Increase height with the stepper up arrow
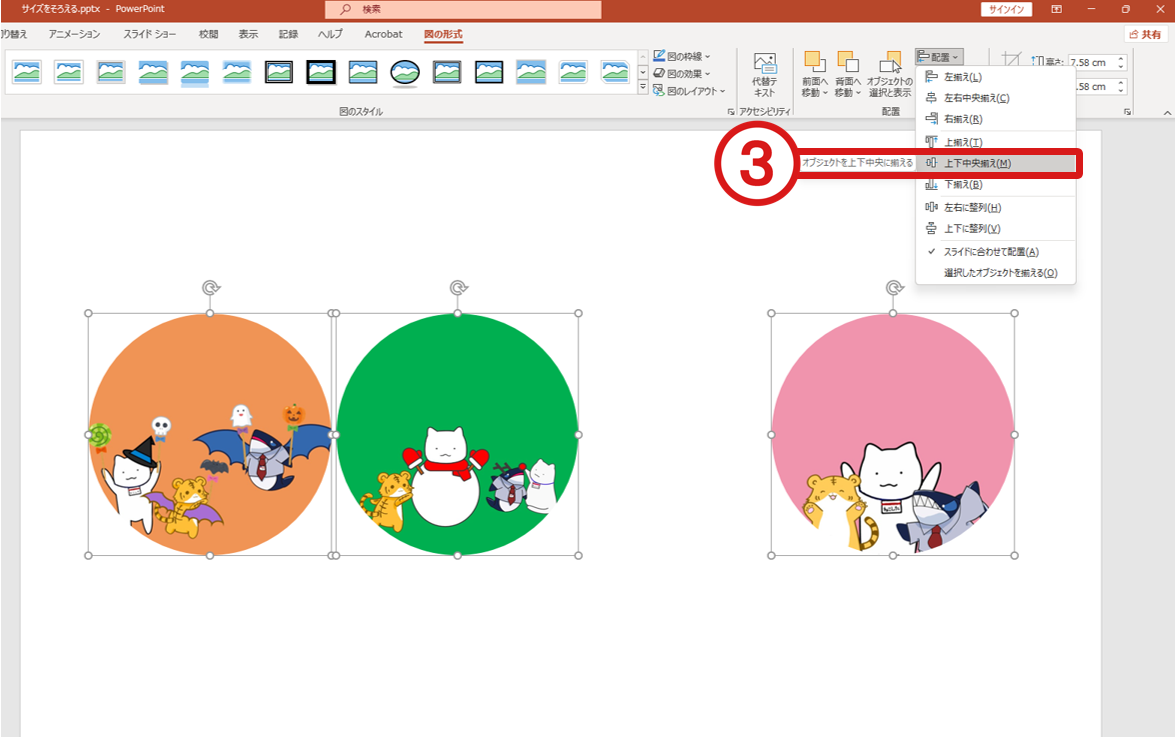Image resolution: width=1175 pixels, height=737 pixels. (x=1121, y=58)
